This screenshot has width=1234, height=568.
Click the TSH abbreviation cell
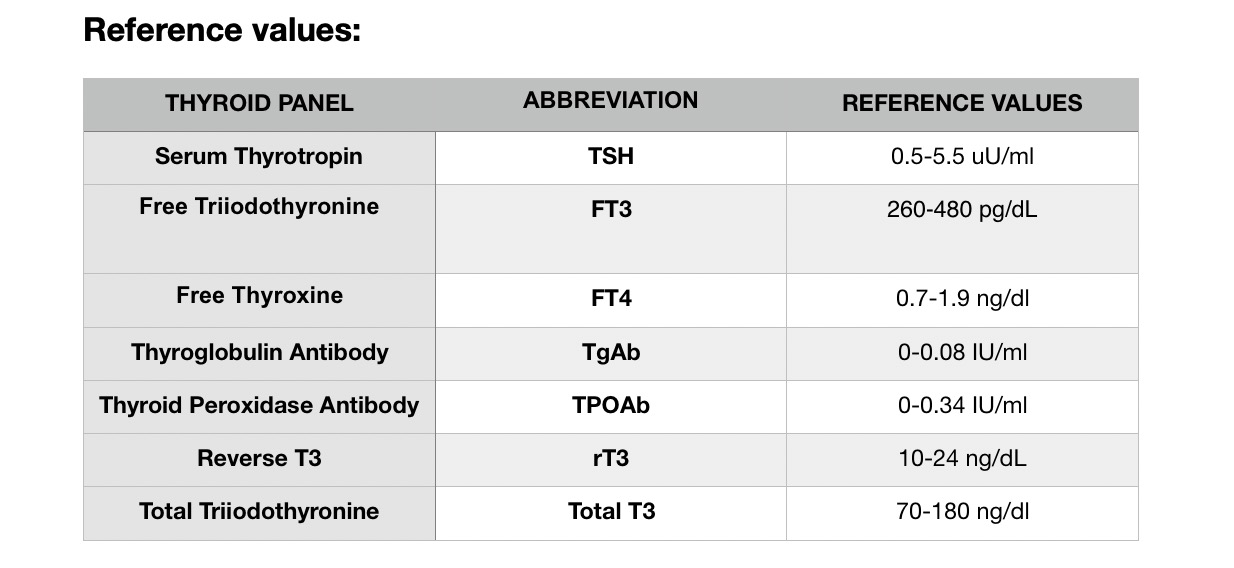(610, 157)
